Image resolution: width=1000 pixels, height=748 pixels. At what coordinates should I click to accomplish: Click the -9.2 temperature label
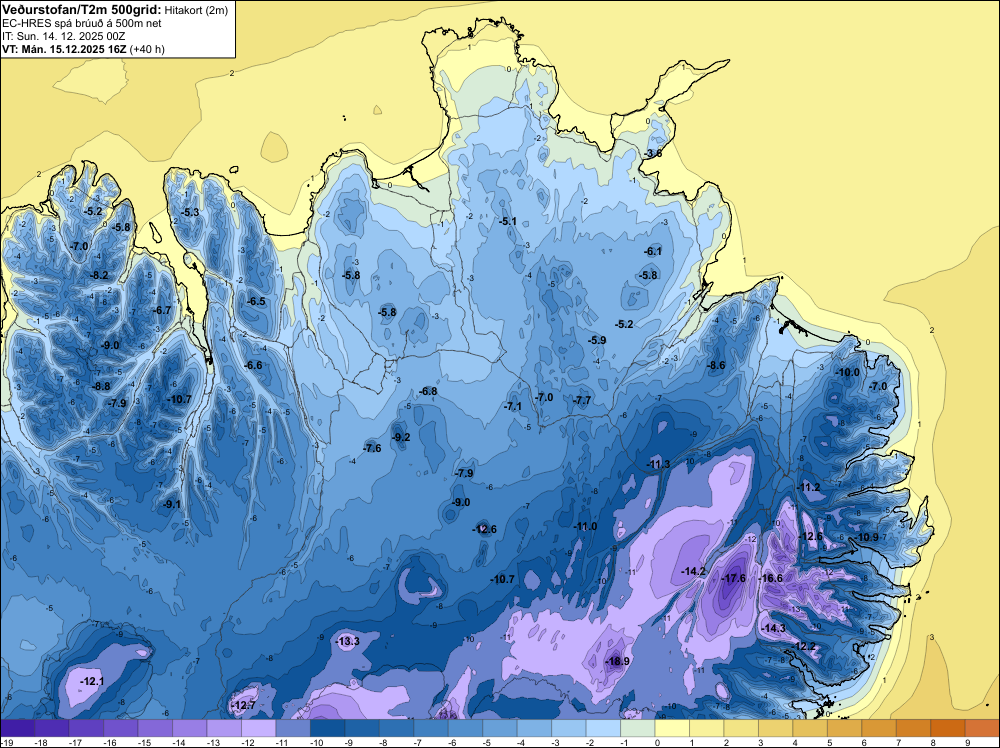point(401,437)
